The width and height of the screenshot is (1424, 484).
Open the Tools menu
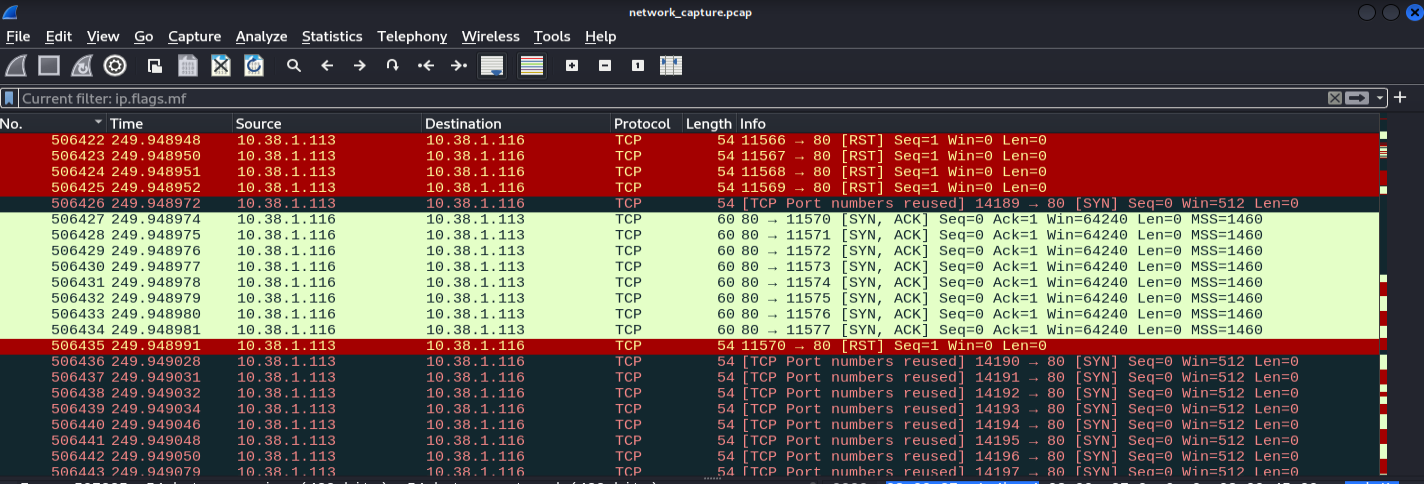pyautogui.click(x=552, y=36)
